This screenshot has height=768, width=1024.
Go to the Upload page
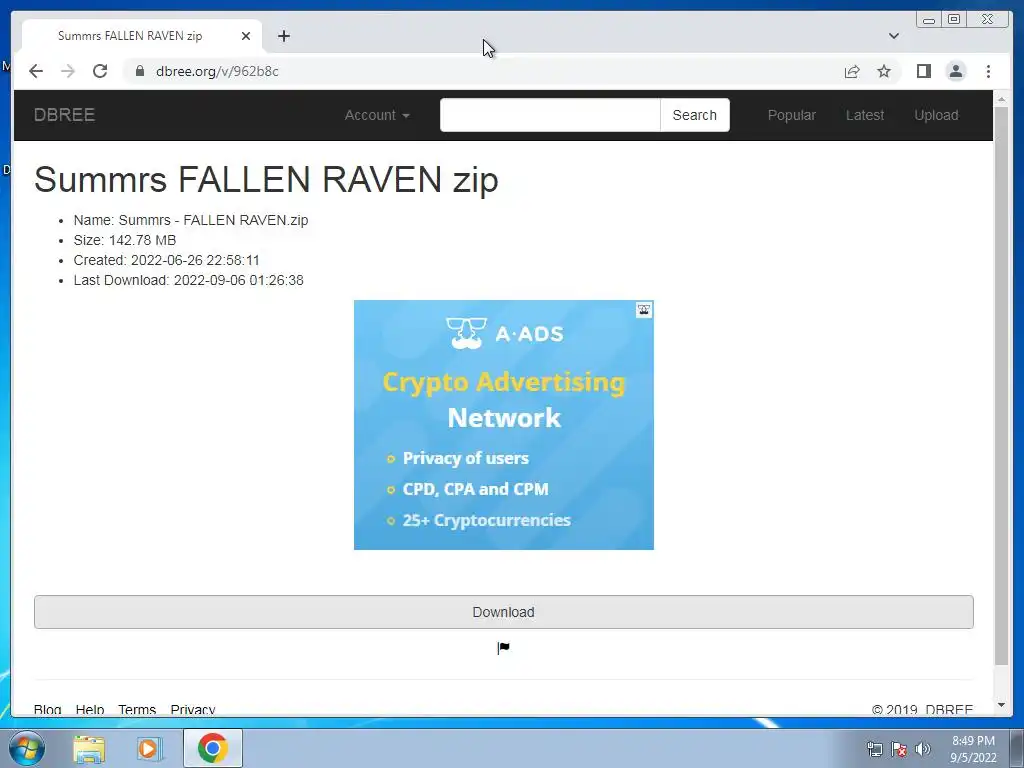tap(936, 115)
